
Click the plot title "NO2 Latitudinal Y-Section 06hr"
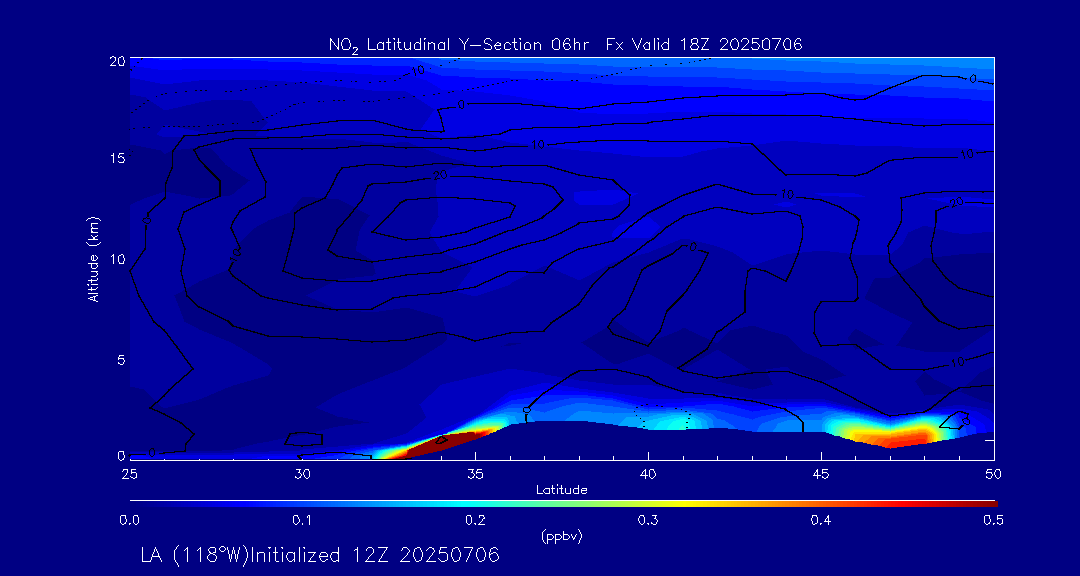461,45
